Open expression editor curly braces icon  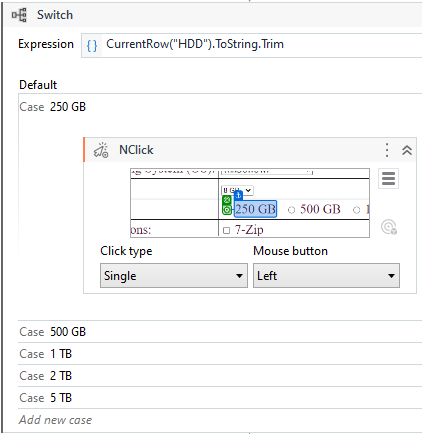[x=92, y=45]
